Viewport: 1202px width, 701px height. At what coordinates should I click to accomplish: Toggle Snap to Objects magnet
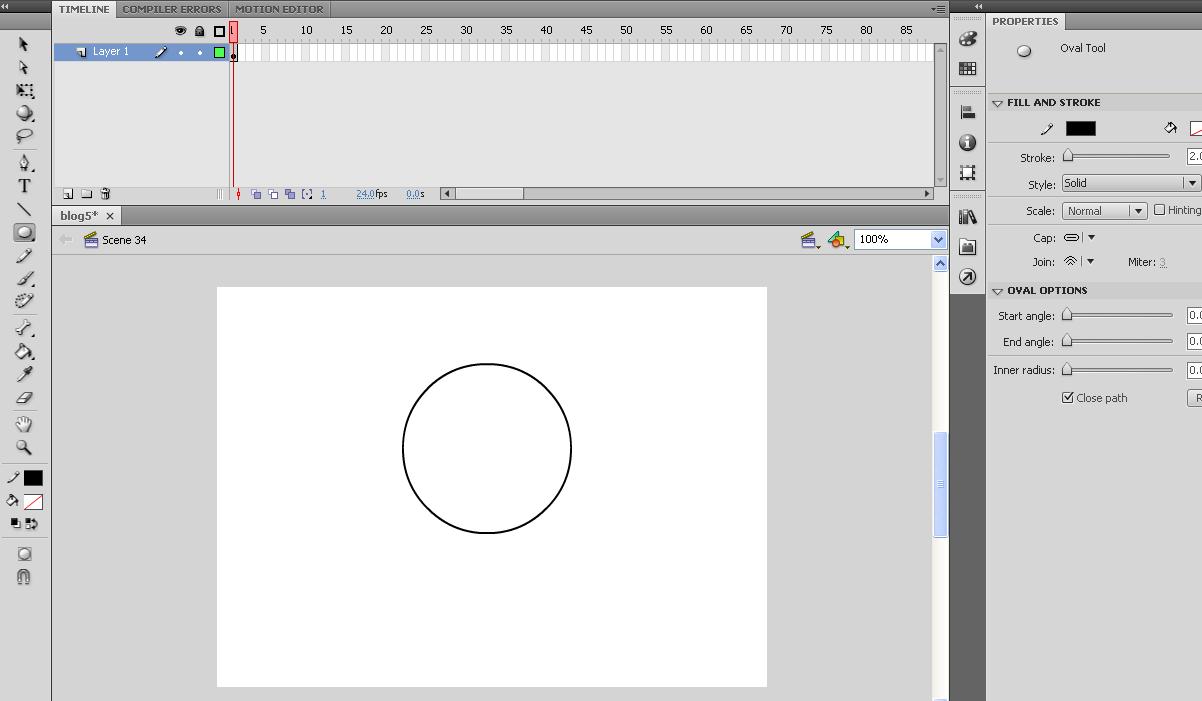pyautogui.click(x=24, y=577)
